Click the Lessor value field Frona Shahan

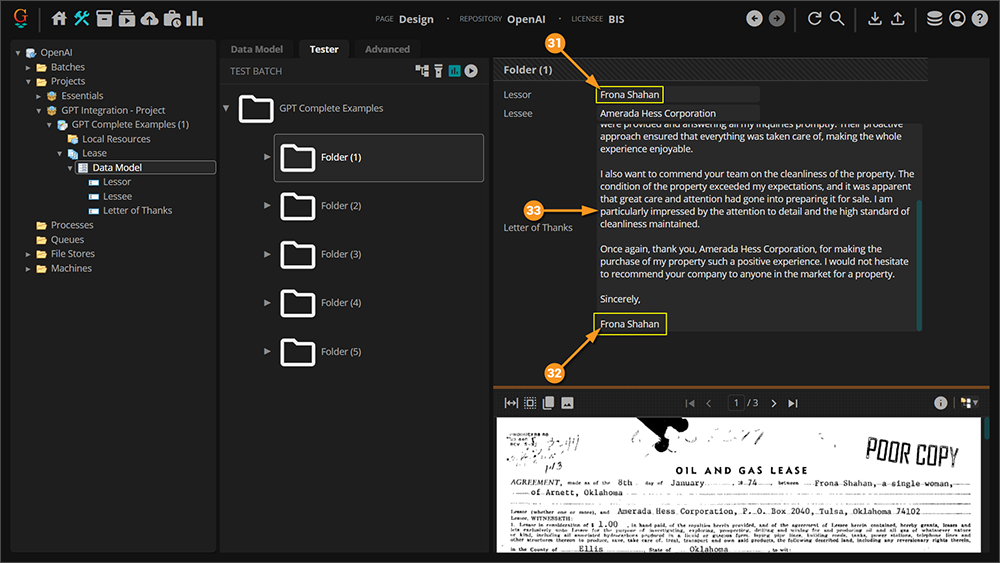point(677,94)
